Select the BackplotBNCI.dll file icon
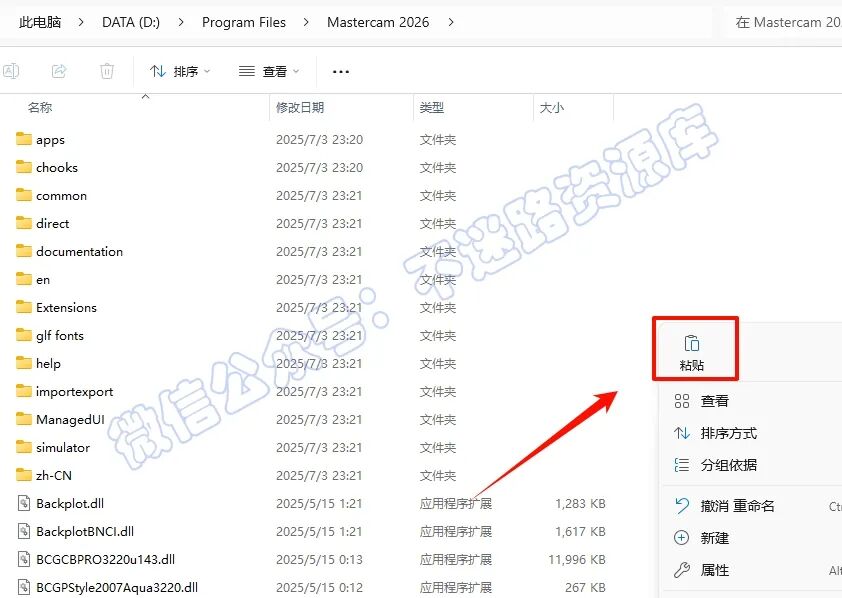 pyautogui.click(x=24, y=531)
